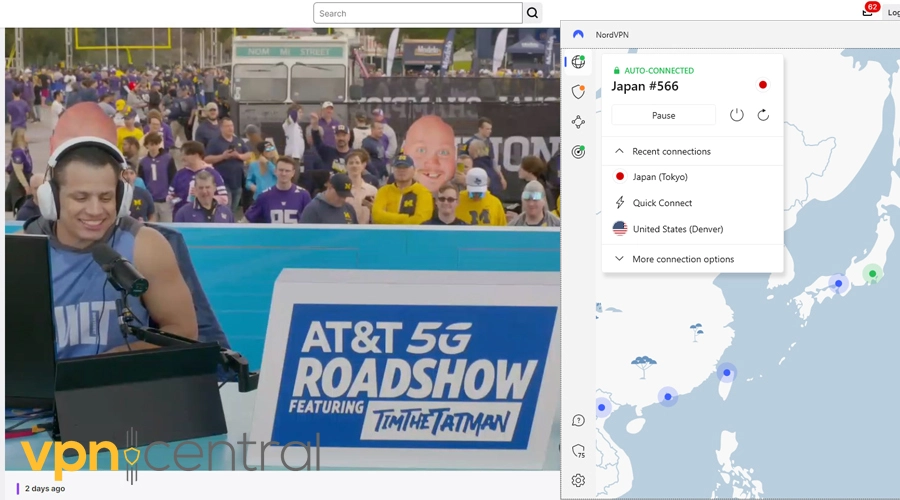Select the Vietnam server pin on map
Screen dimensions: 900x500
point(602,408)
